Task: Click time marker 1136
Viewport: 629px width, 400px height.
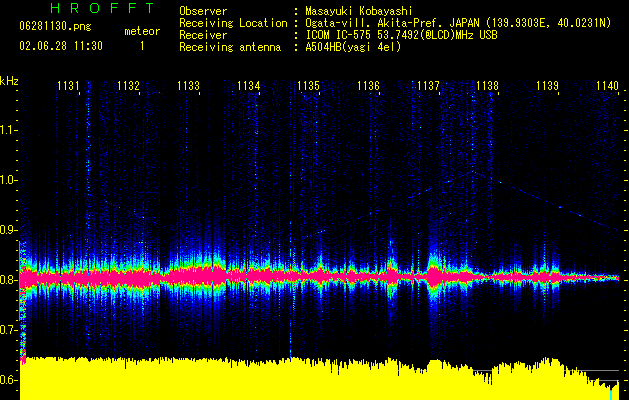Action: [368, 85]
